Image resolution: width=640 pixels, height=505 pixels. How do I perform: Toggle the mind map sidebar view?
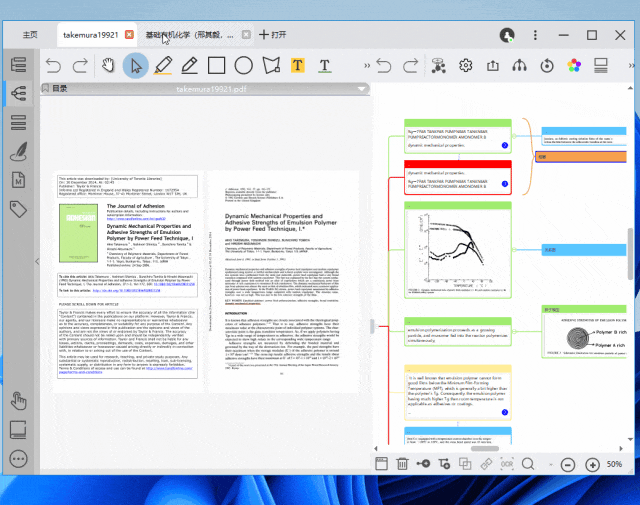[x=19, y=93]
